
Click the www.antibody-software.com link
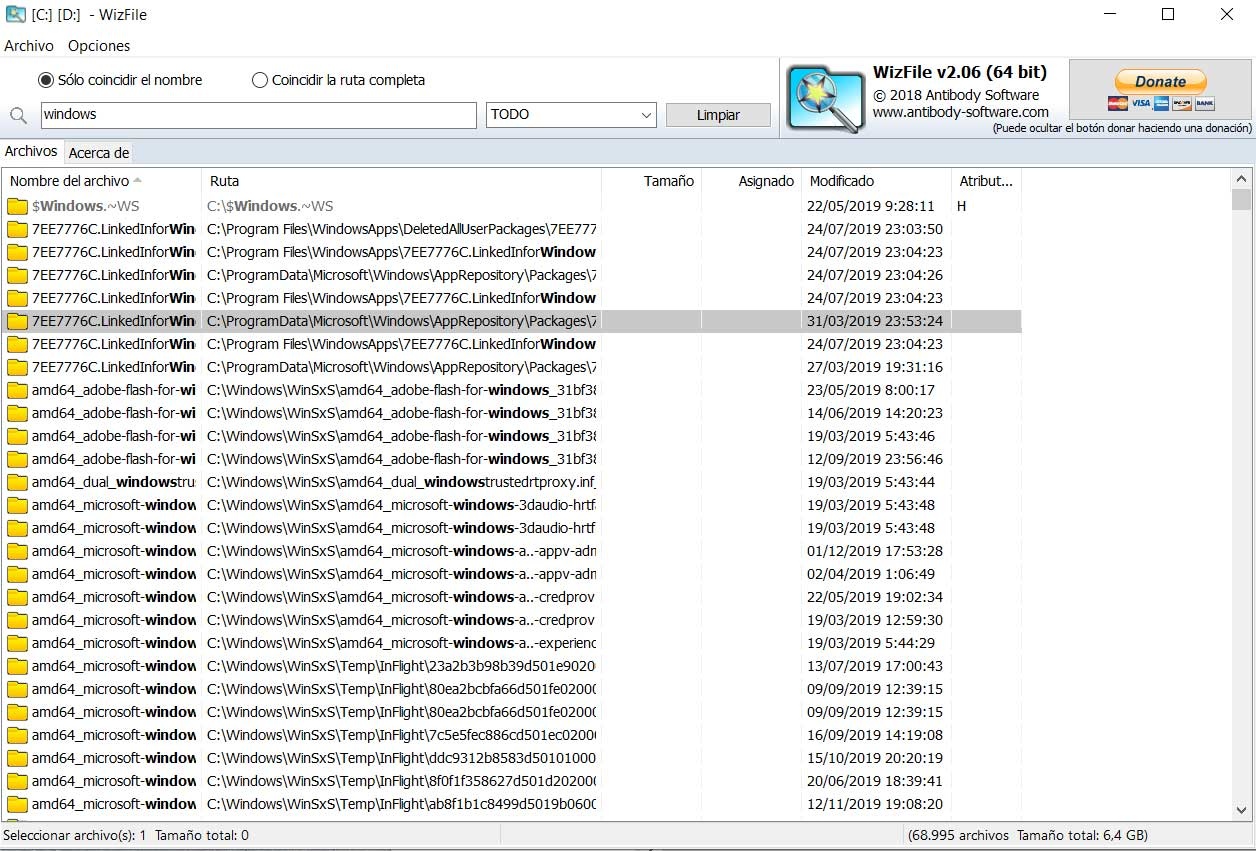tap(961, 112)
